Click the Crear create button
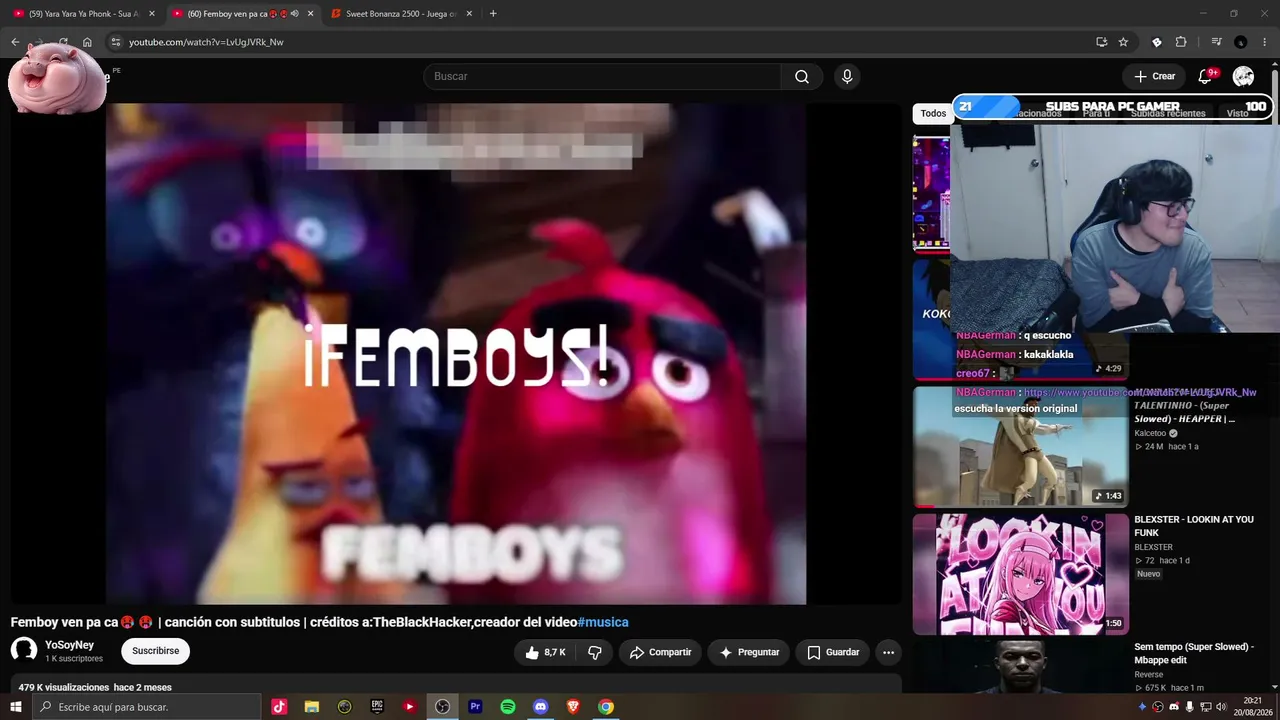 pos(1154,77)
